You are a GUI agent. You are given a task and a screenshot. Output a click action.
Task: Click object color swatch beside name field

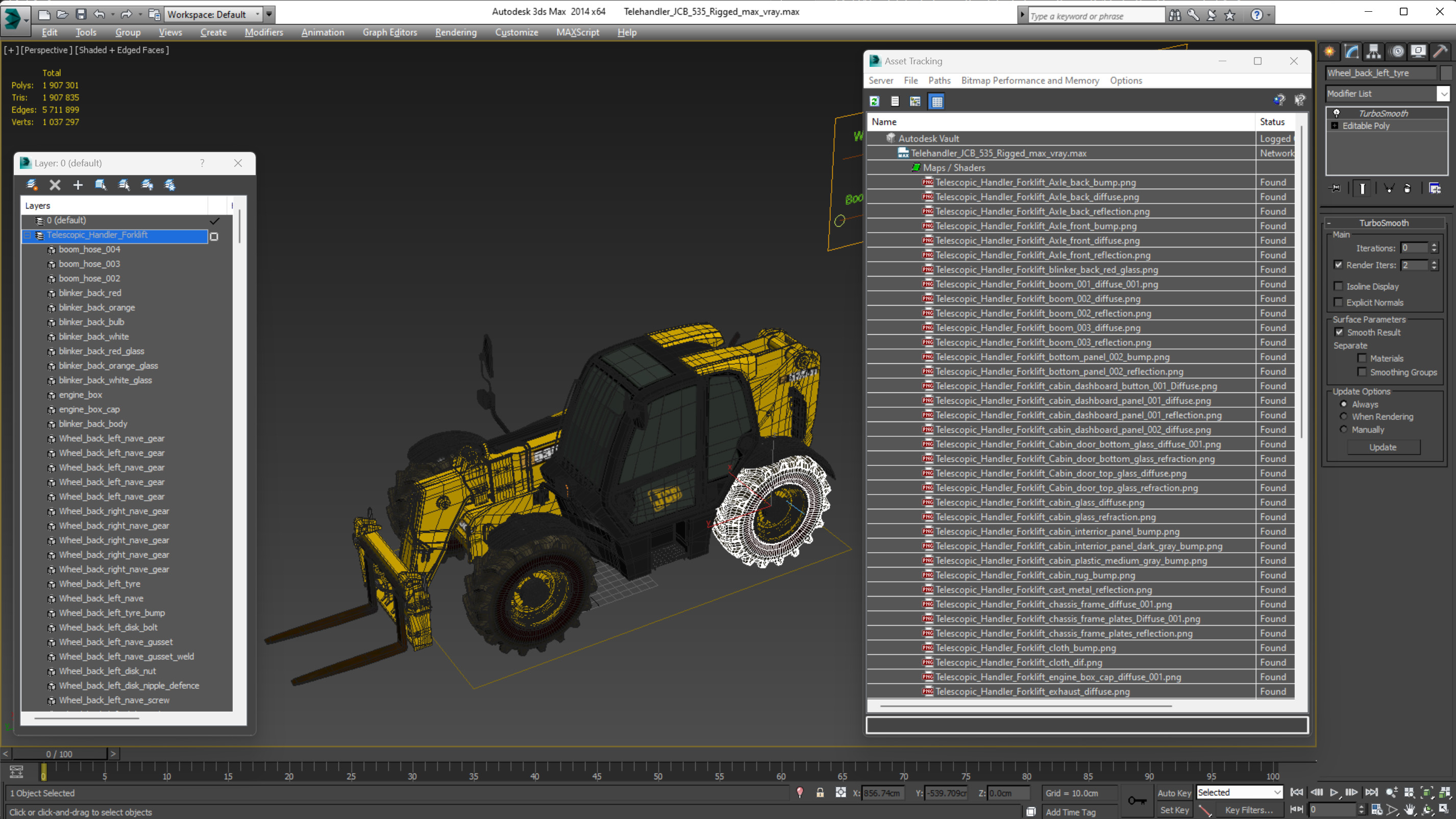pyautogui.click(x=1446, y=73)
